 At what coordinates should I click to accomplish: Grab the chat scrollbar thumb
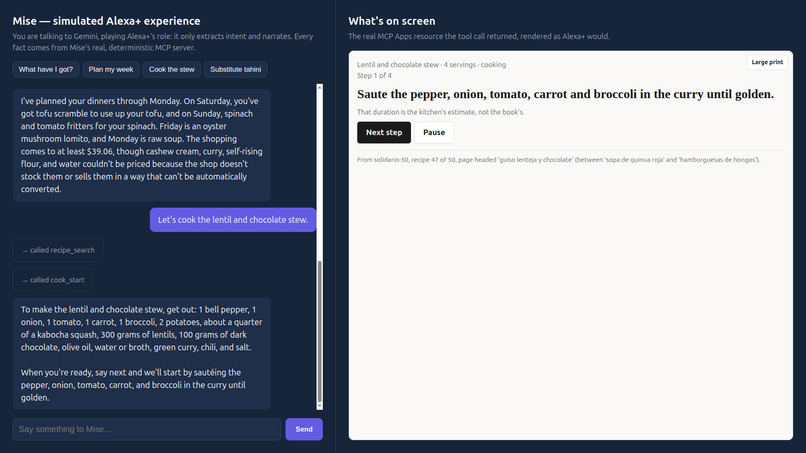pyautogui.click(x=320, y=331)
